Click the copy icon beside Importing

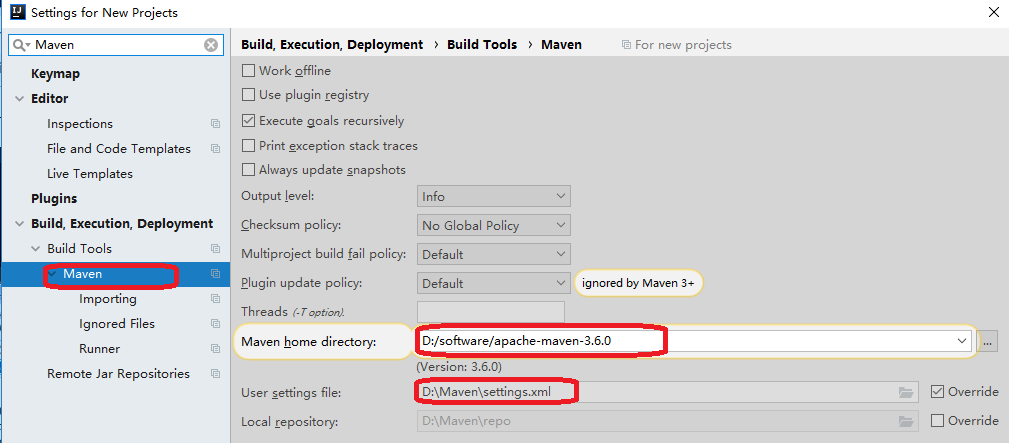[215, 299]
